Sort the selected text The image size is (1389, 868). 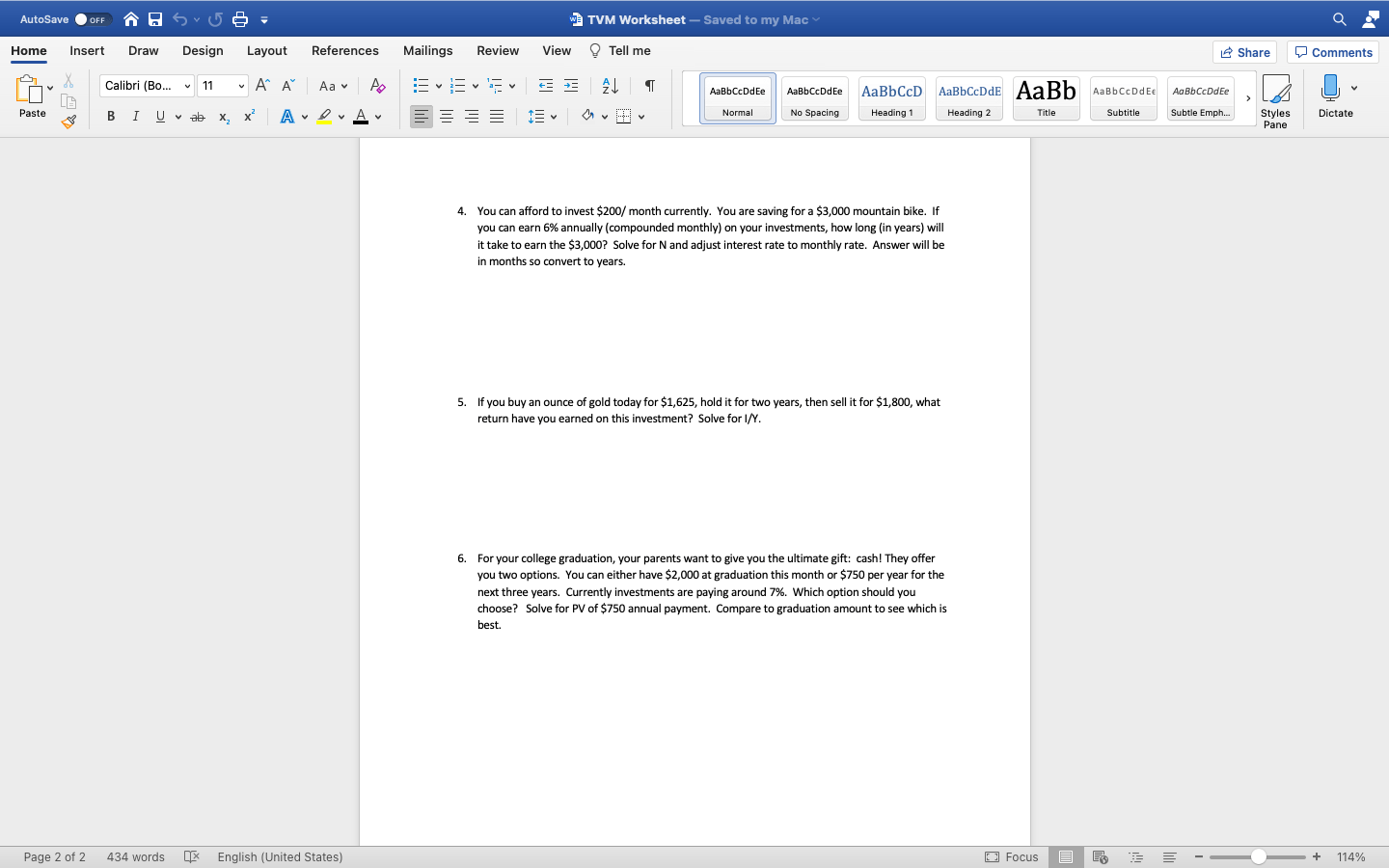[x=611, y=86]
